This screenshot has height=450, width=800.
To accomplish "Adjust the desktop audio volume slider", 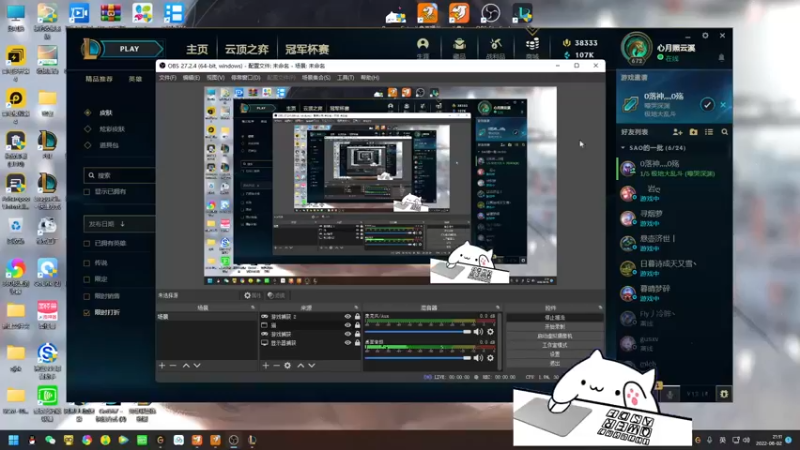I will coord(418,358).
